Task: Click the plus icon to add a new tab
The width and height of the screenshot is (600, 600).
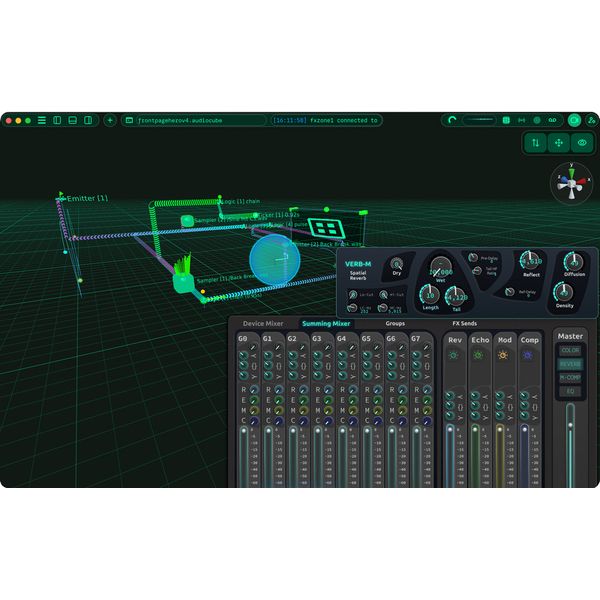Action: [x=110, y=120]
